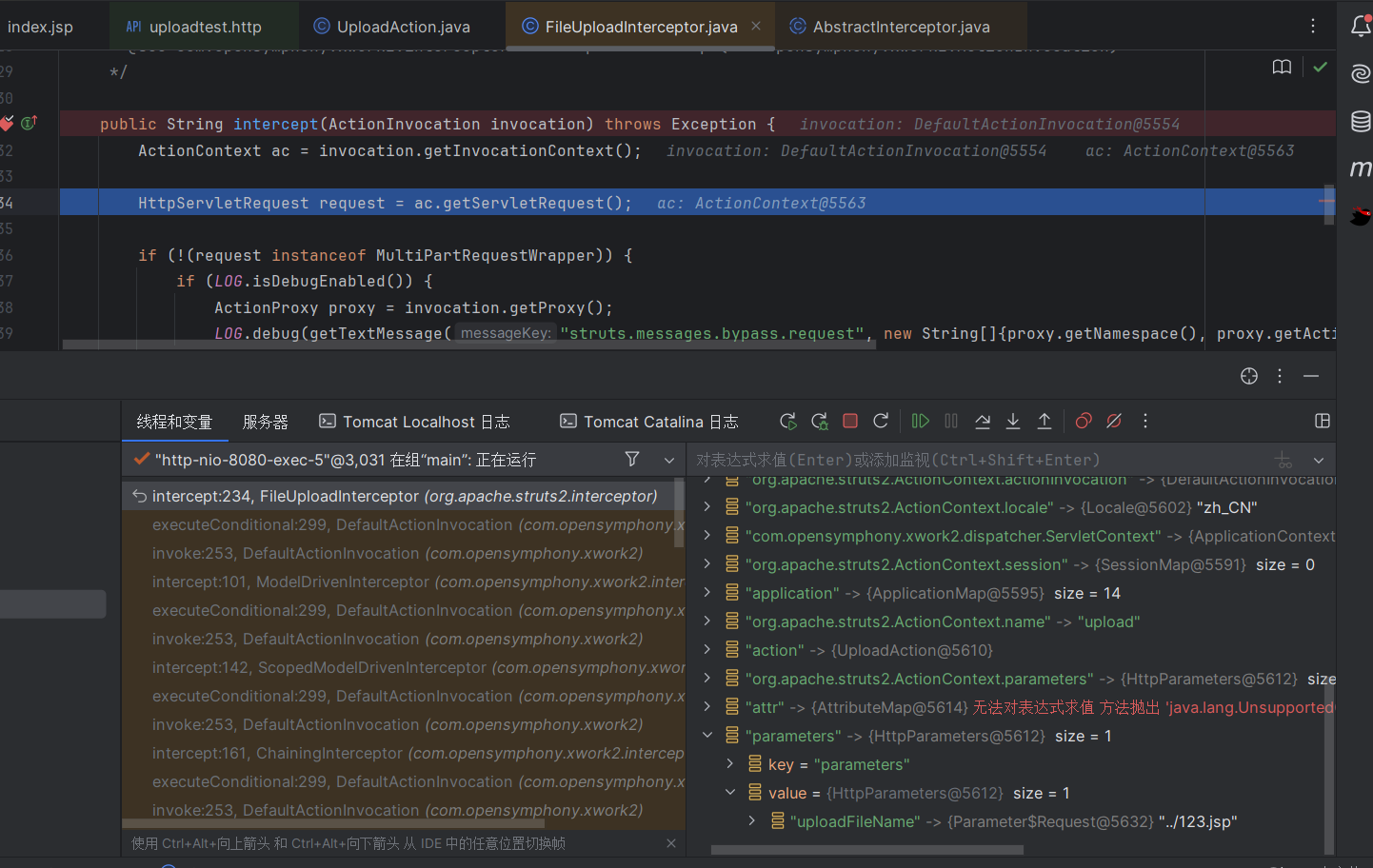Expand the ActionContext.locale variable node
This screenshot has height=868, width=1373.
coord(706,507)
